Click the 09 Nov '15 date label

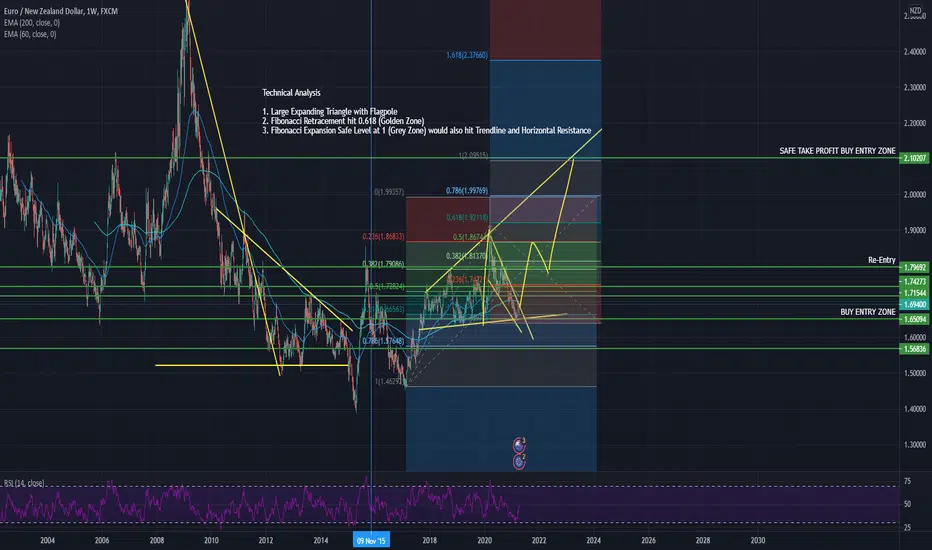point(371,540)
